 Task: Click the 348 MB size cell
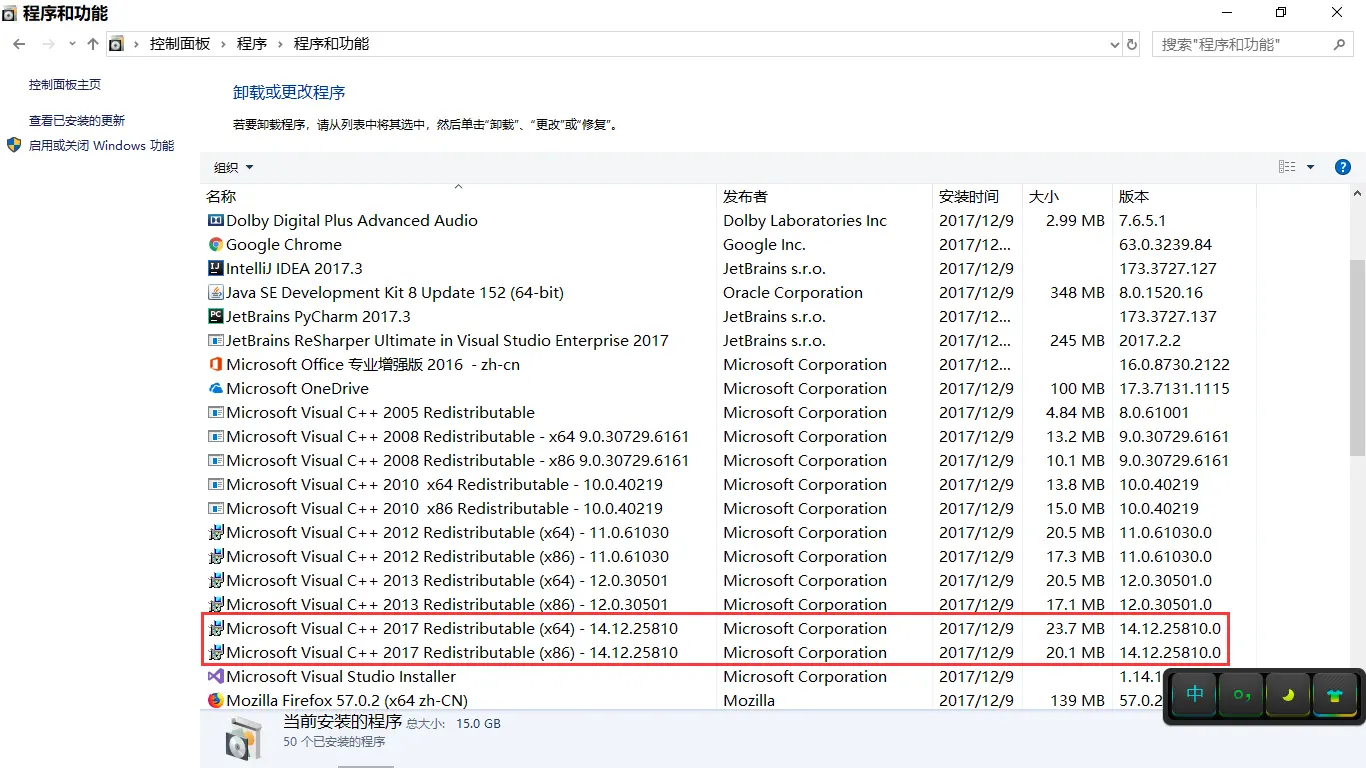1077,292
